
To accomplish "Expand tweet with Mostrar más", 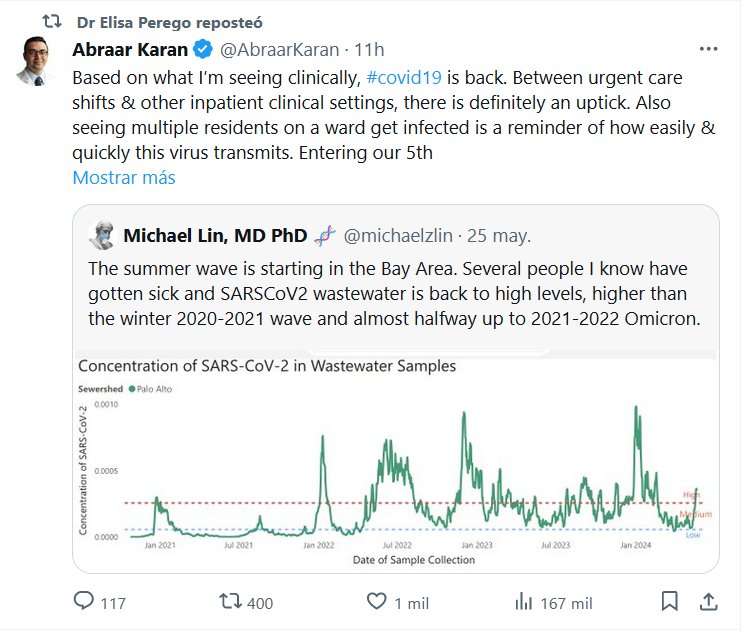I will pos(123,178).
